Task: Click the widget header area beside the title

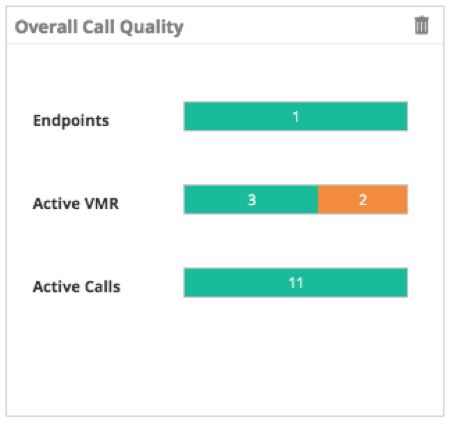Action: pyautogui.click(x=297, y=26)
